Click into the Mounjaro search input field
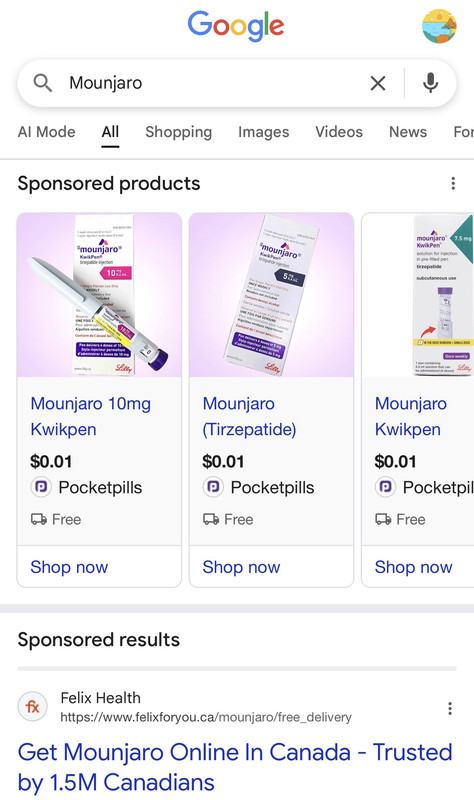 click(214, 83)
